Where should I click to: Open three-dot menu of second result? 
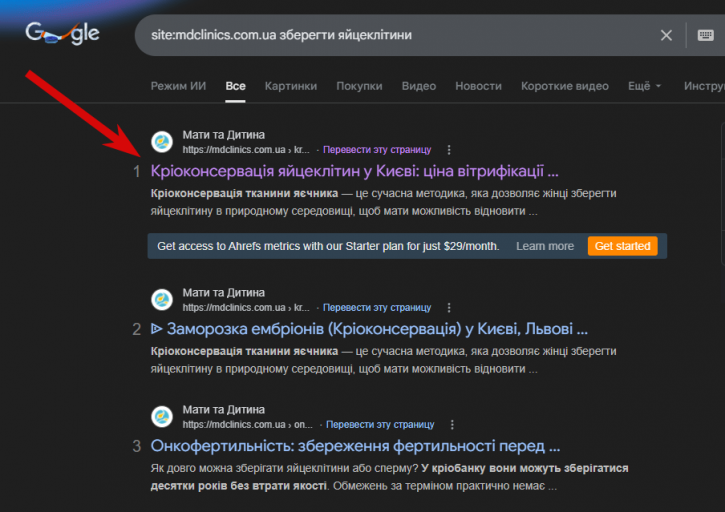click(449, 308)
